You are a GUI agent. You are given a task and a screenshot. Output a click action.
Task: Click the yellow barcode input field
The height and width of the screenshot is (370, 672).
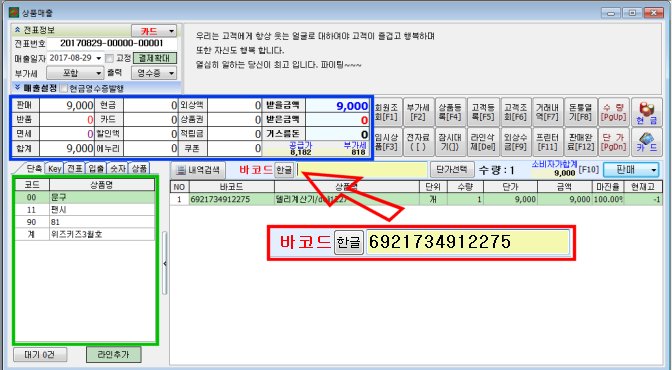(x=362, y=170)
